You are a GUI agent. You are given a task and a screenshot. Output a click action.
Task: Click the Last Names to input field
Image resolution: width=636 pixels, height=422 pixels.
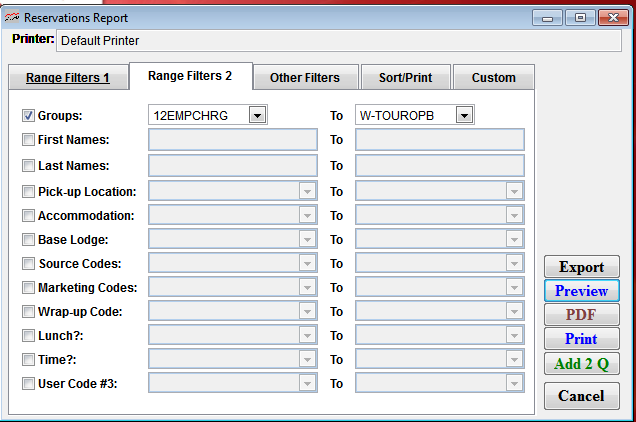440,166
